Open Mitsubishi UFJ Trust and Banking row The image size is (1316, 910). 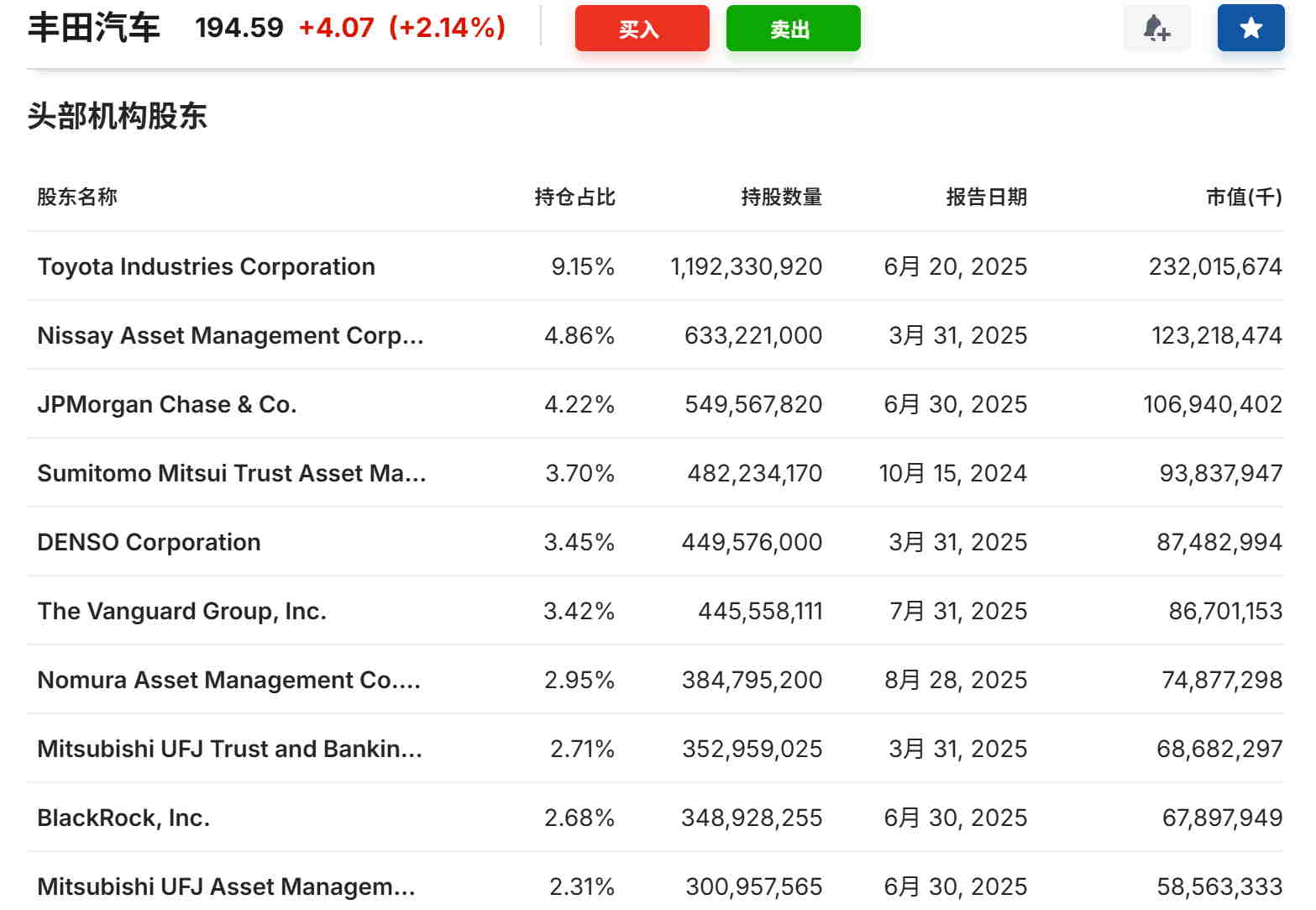229,750
